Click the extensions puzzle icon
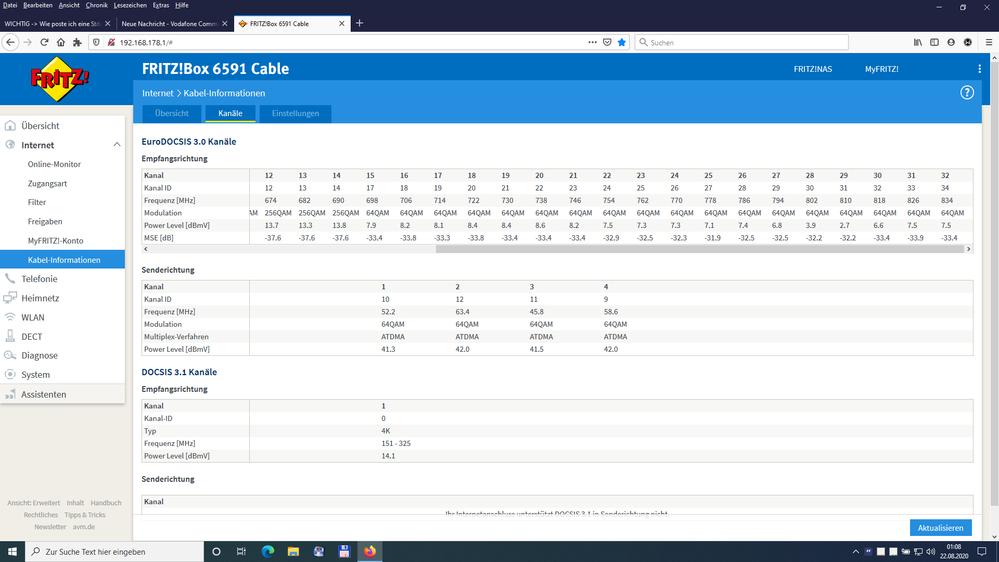The height and width of the screenshot is (562, 999). click(77, 42)
